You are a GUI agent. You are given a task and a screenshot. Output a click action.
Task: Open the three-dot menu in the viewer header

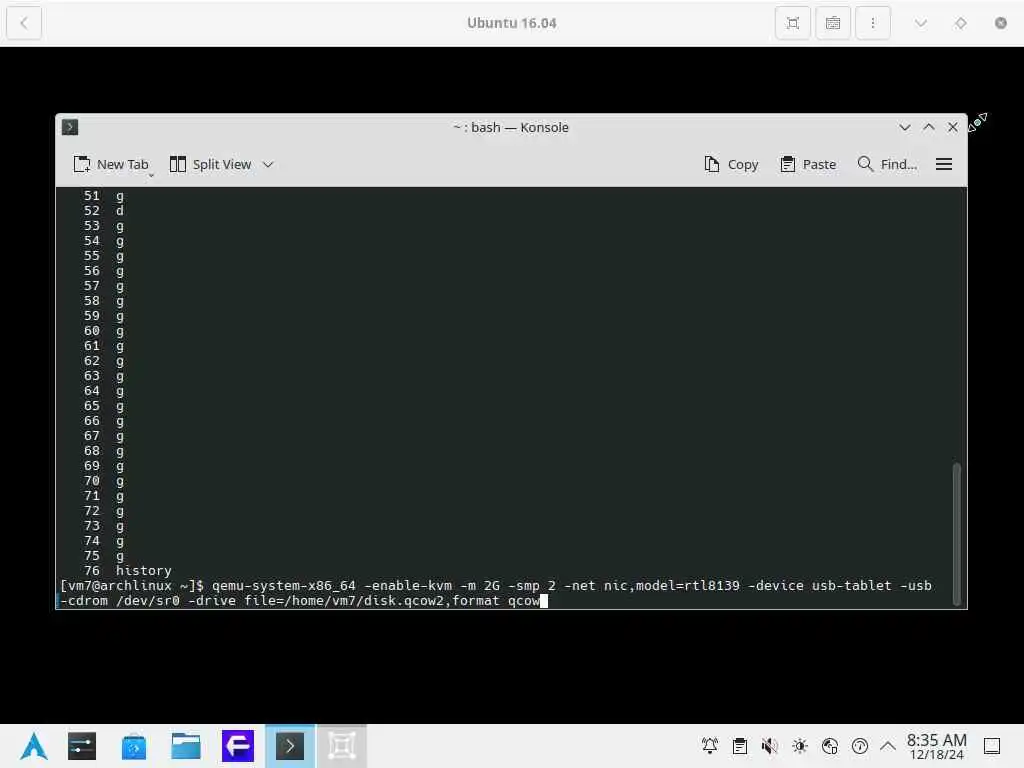pyautogui.click(x=872, y=23)
